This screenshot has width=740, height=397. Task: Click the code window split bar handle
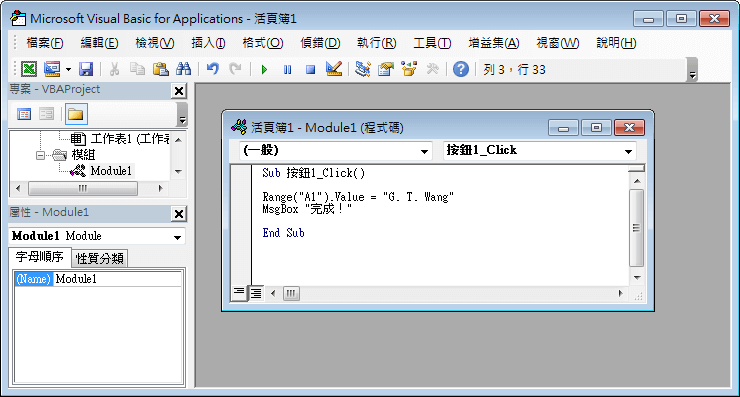pos(637,168)
